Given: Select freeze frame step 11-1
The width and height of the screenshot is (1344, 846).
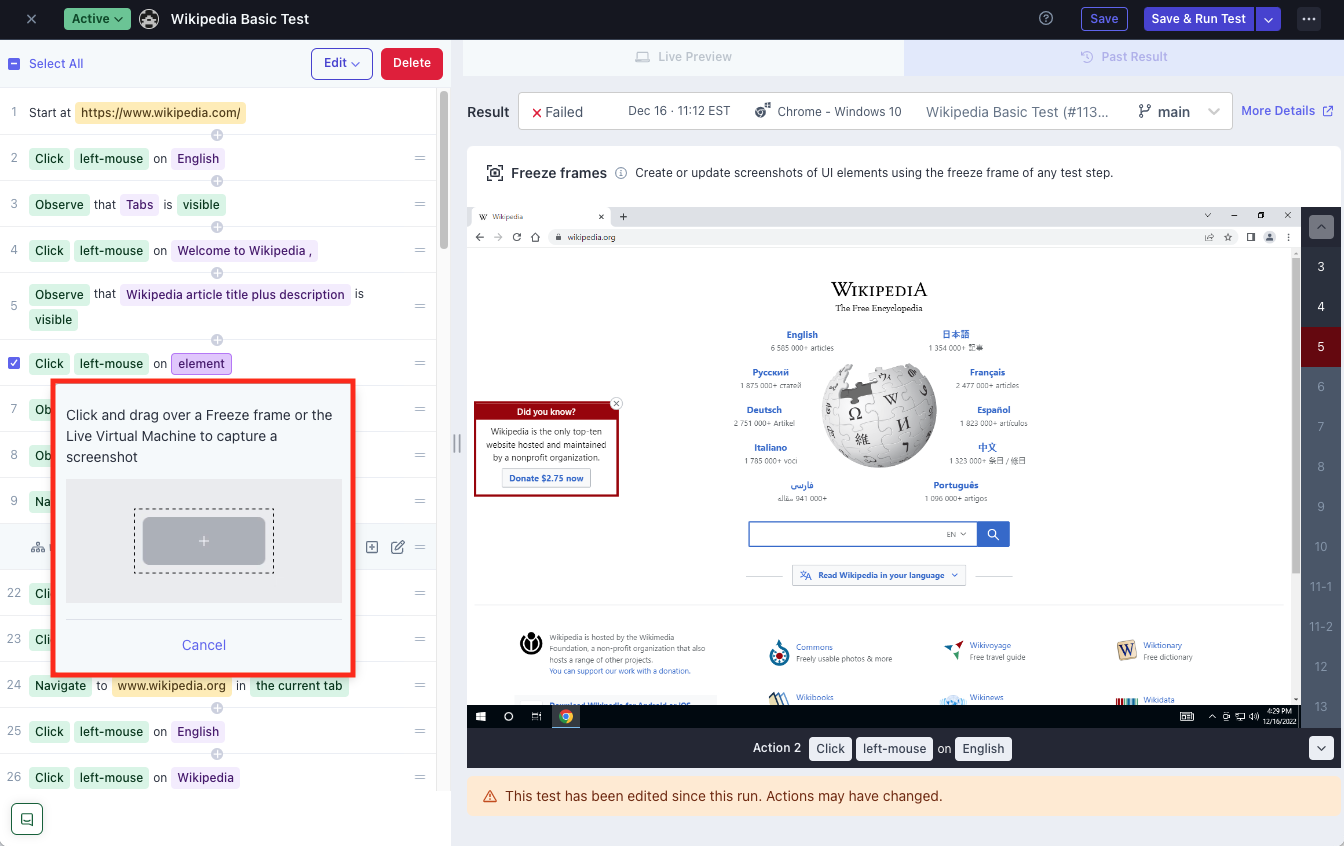Looking at the screenshot, I should tap(1321, 587).
